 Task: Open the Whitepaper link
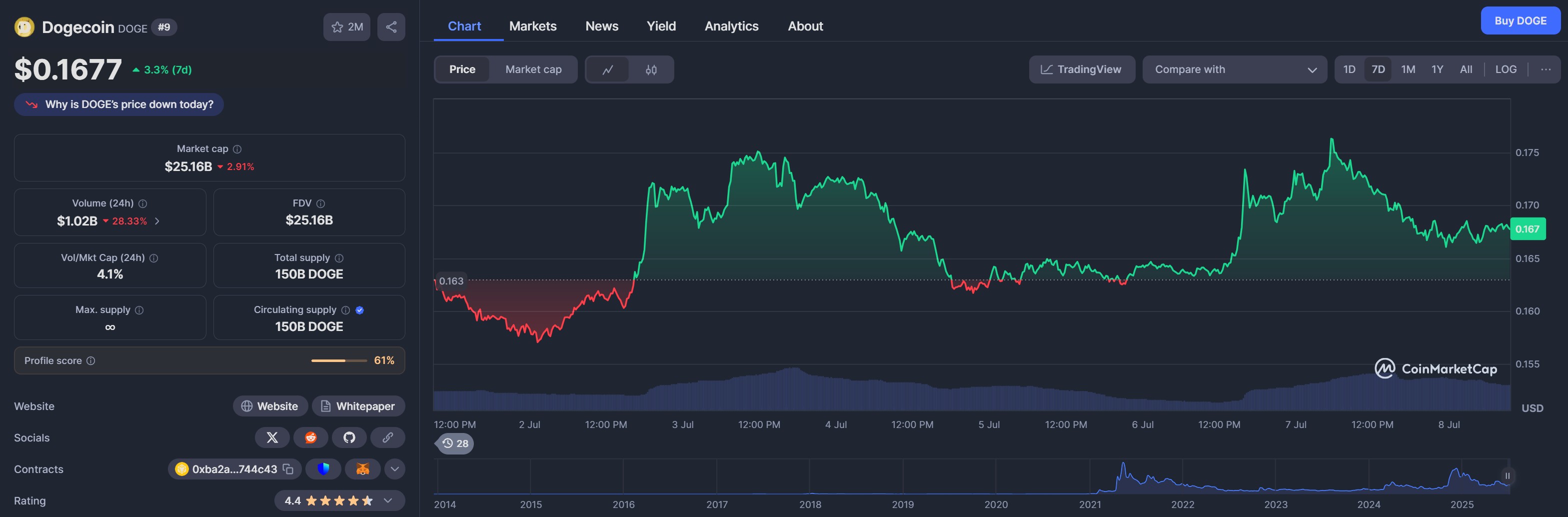tap(358, 406)
